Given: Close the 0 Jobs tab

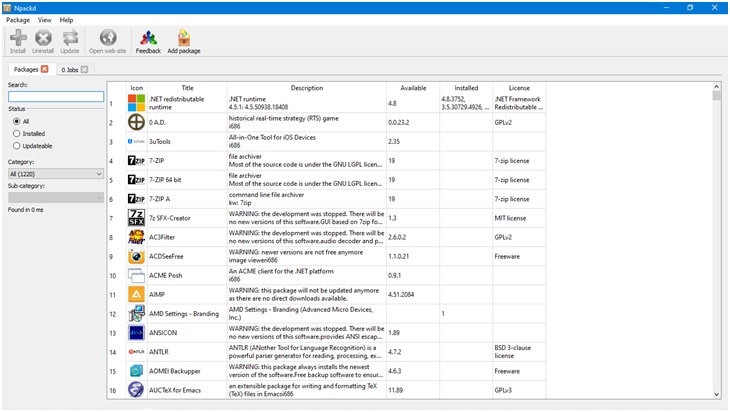Looking at the screenshot, I should (84, 69).
